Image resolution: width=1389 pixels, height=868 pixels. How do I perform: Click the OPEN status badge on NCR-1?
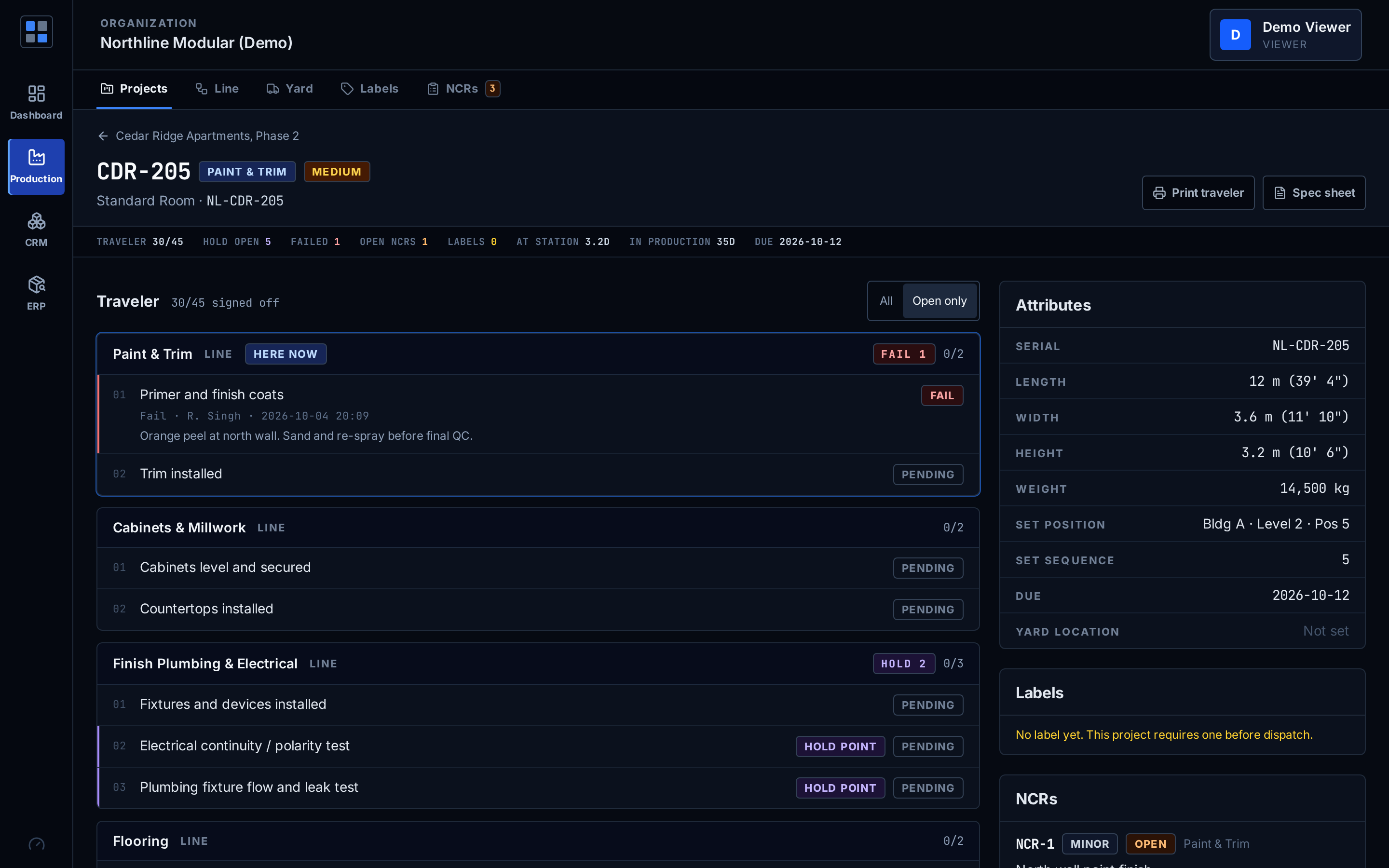(1150, 844)
